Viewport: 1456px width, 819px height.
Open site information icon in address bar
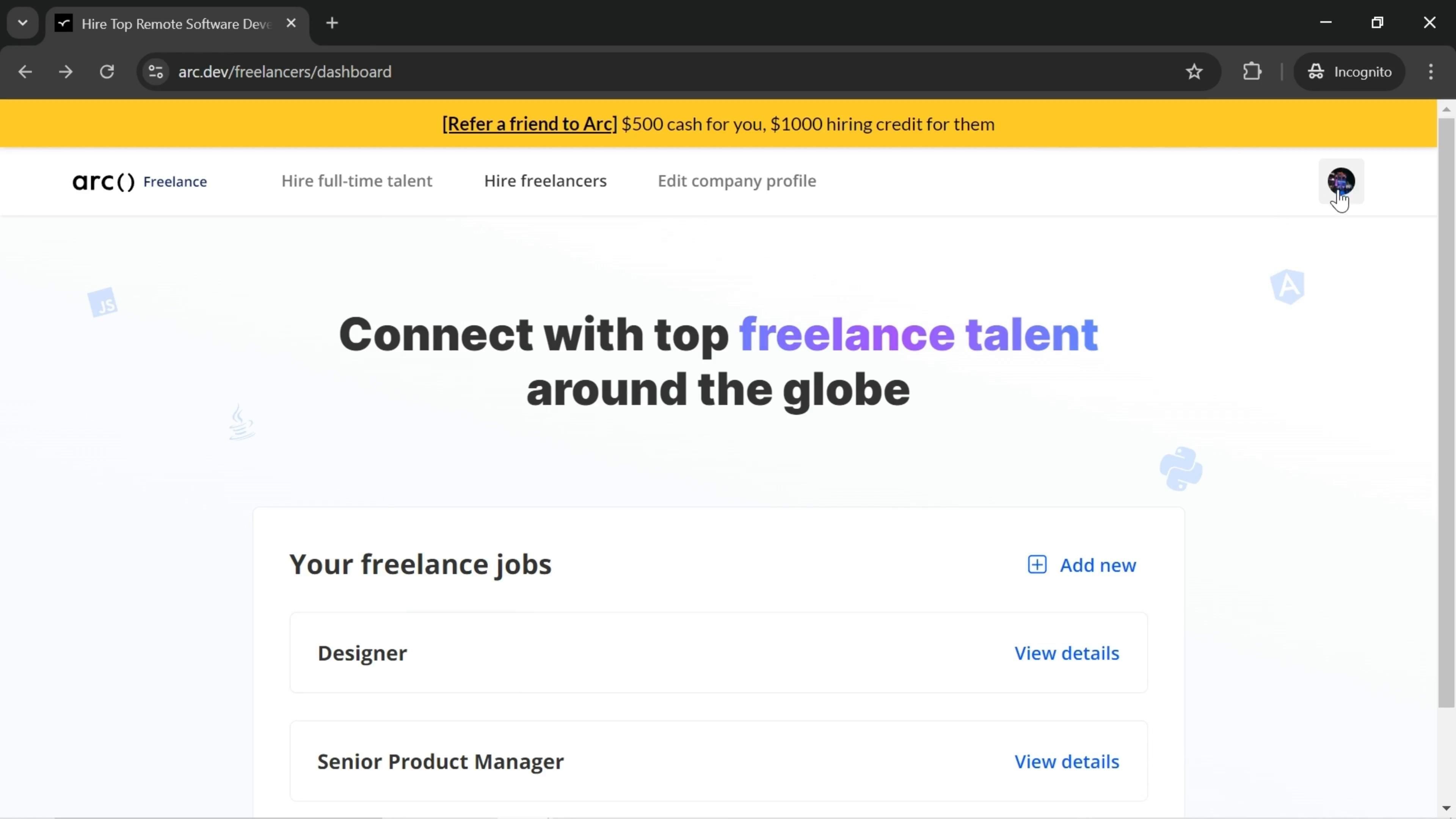click(155, 72)
